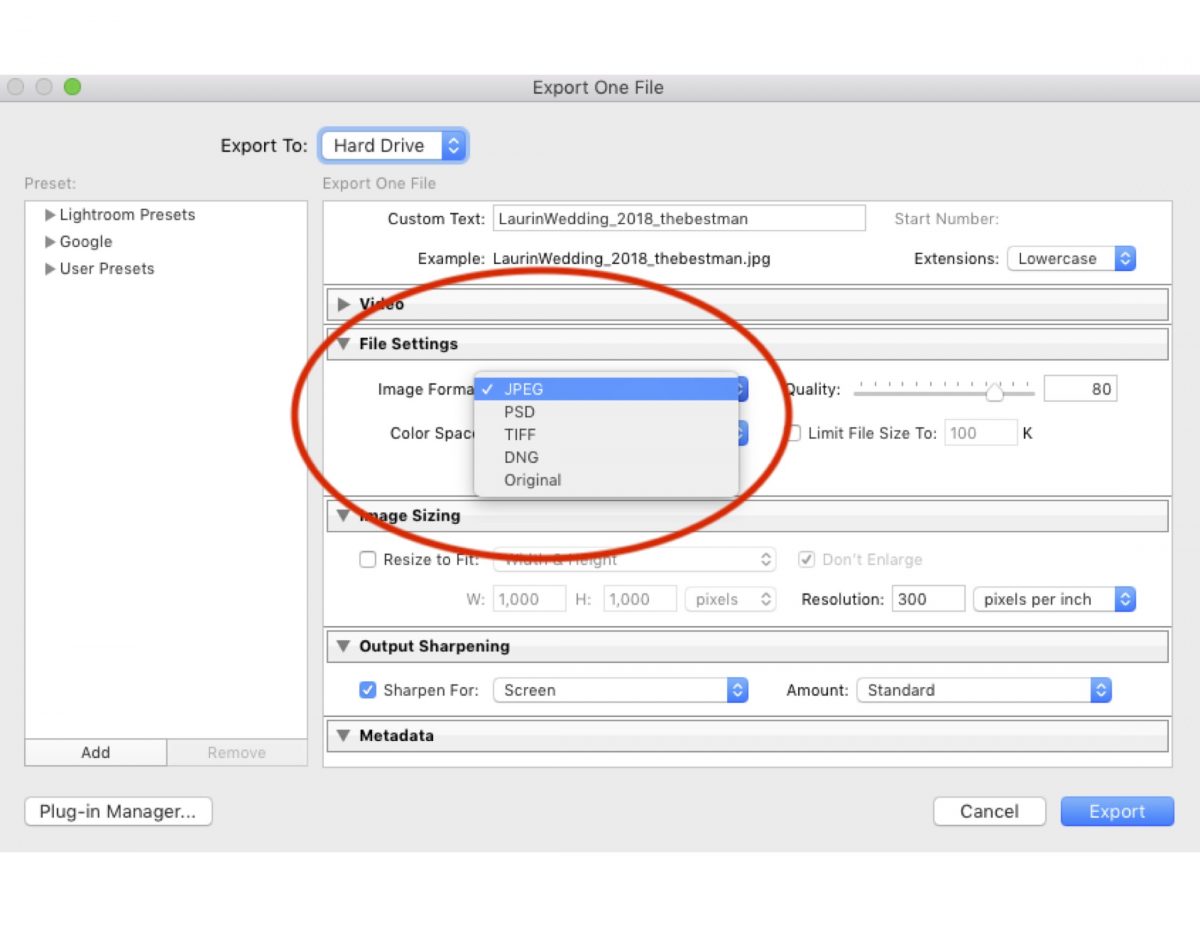Screen dimensions: 1200x927
Task: Pick Original from the format options
Action: tap(532, 480)
